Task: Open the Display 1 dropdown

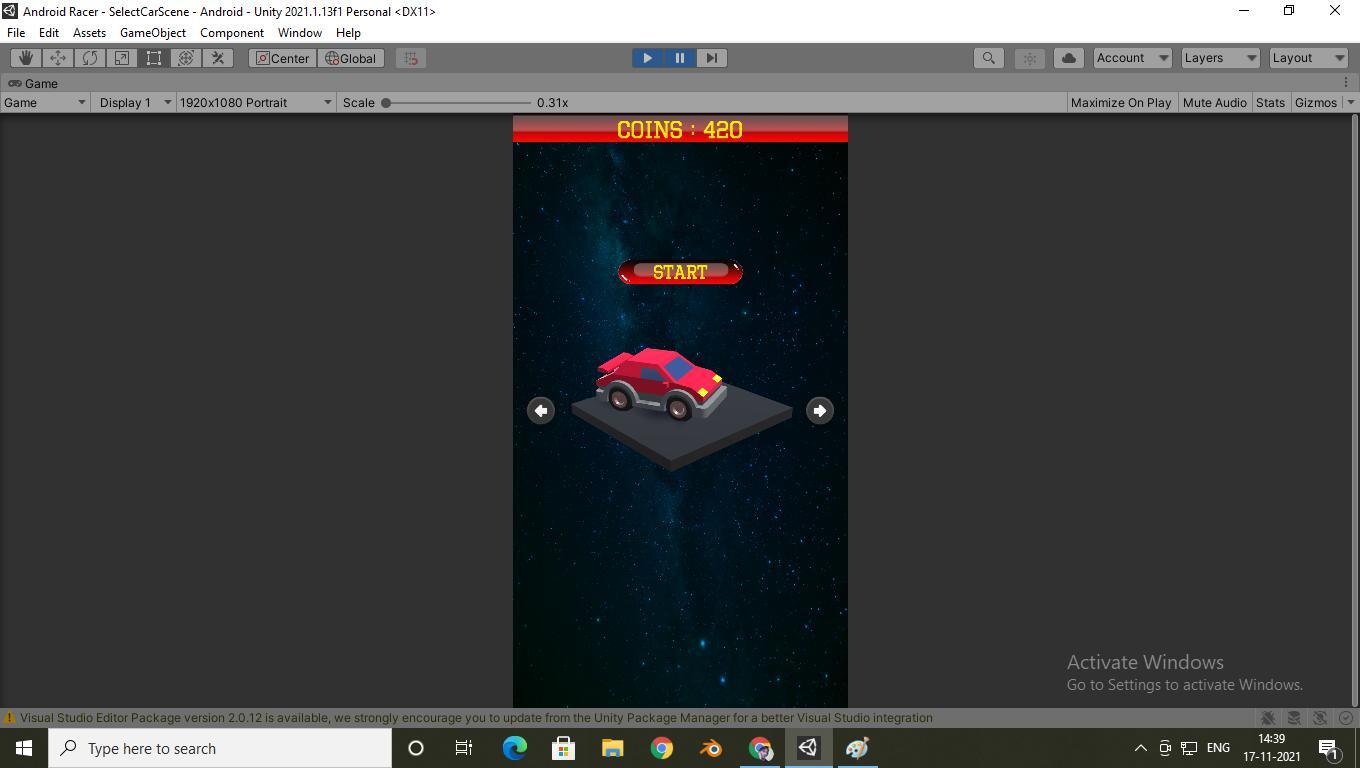Action: click(134, 103)
